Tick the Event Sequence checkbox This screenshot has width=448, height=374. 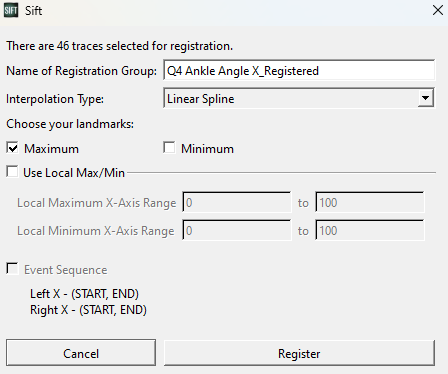[12, 269]
